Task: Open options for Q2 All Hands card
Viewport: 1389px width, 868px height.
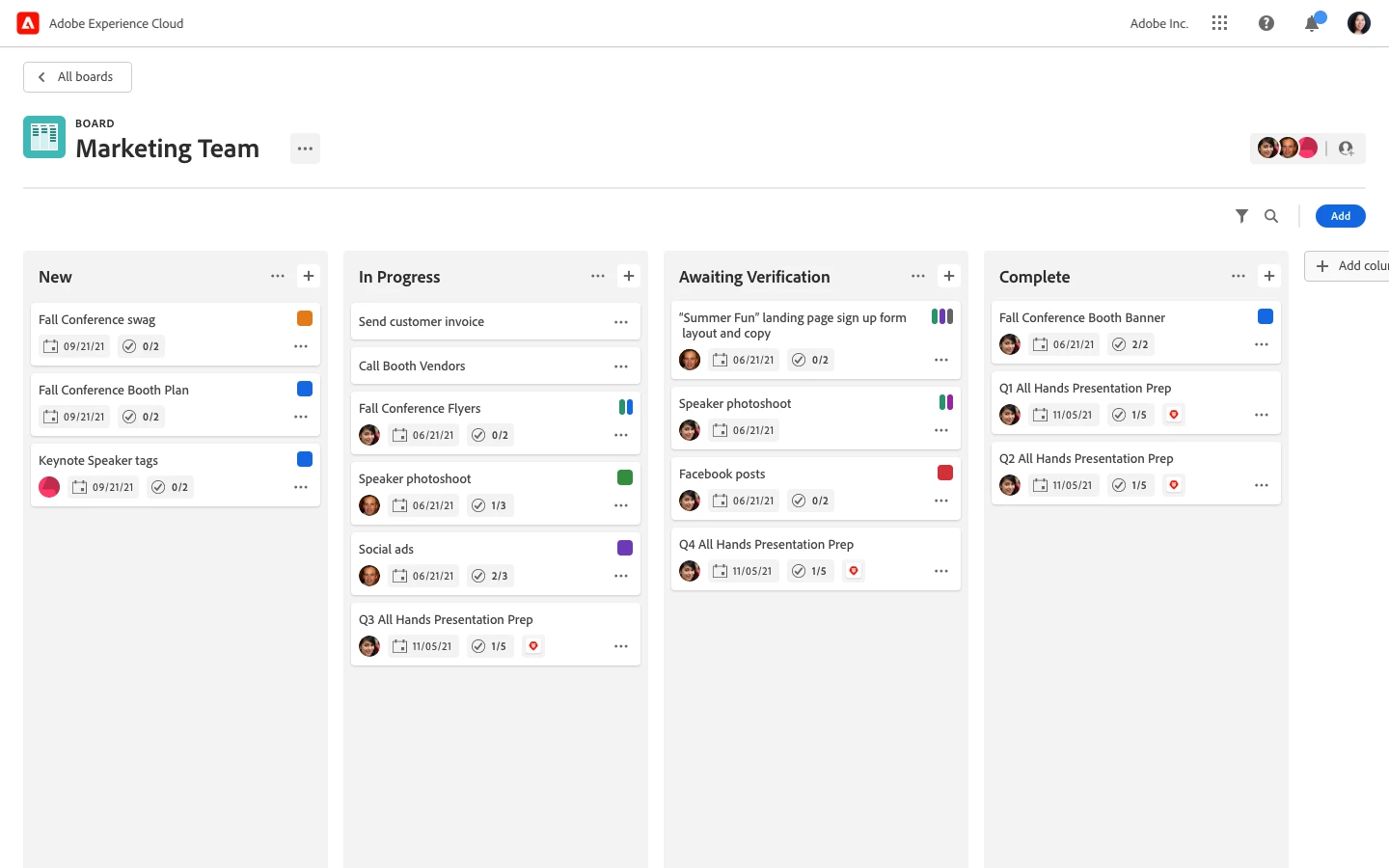Action: pyautogui.click(x=1262, y=485)
